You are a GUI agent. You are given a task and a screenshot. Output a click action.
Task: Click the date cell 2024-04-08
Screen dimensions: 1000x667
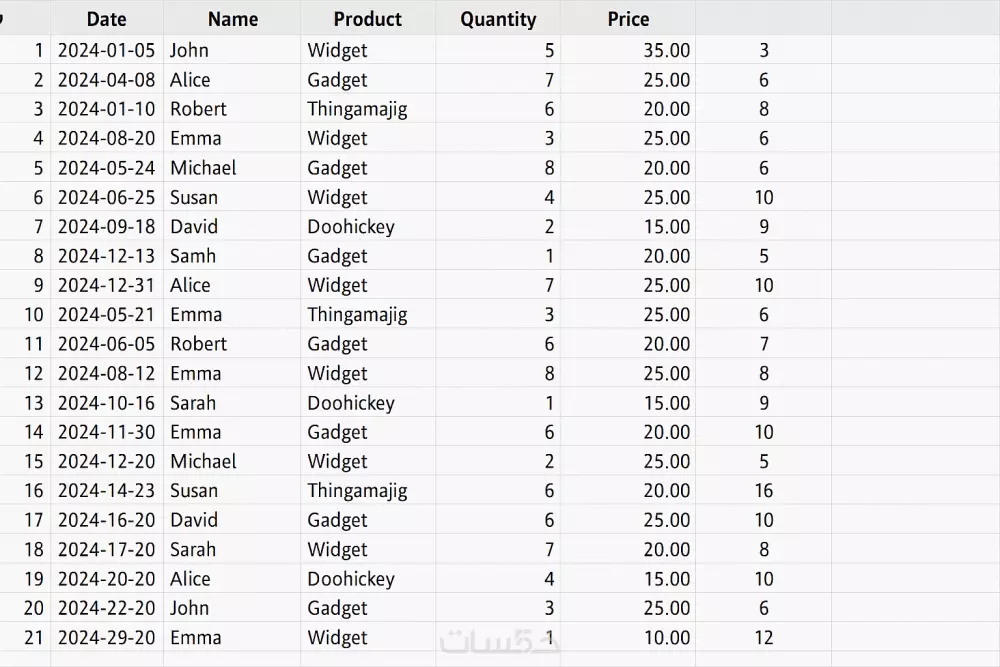click(x=107, y=80)
